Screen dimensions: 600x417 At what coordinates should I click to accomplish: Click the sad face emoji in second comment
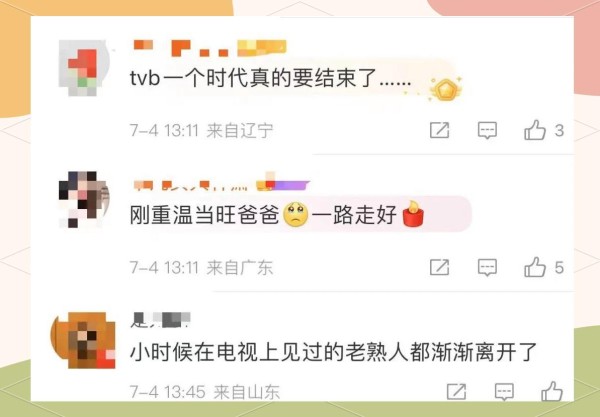point(295,214)
